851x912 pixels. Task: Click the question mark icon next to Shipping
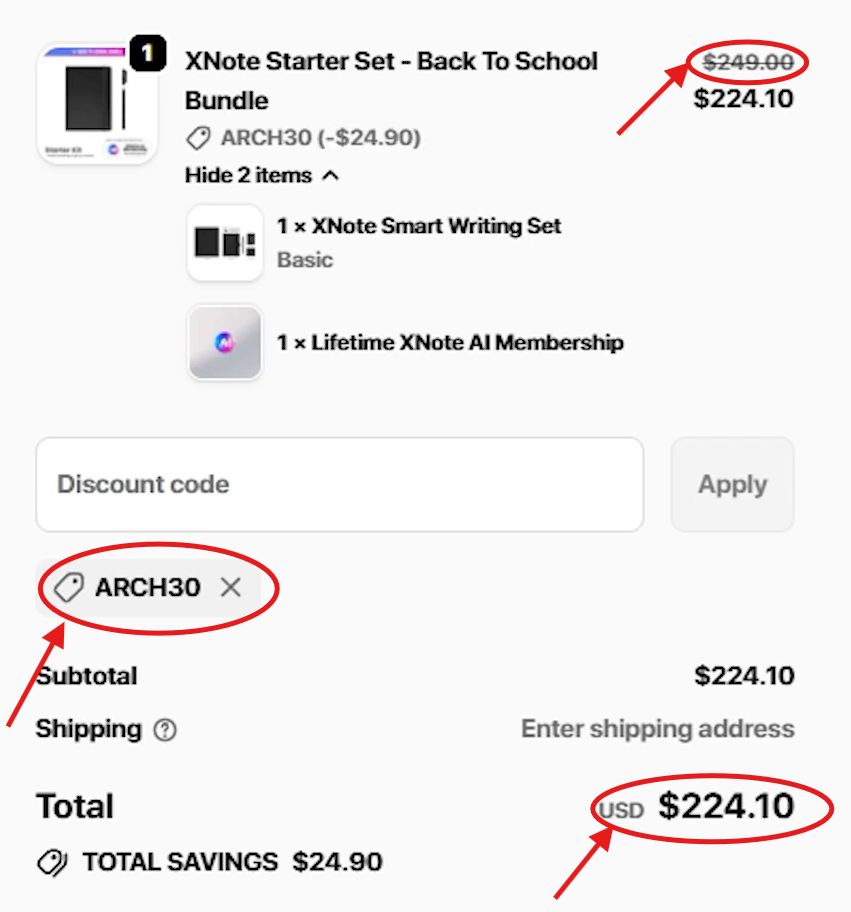point(163,730)
